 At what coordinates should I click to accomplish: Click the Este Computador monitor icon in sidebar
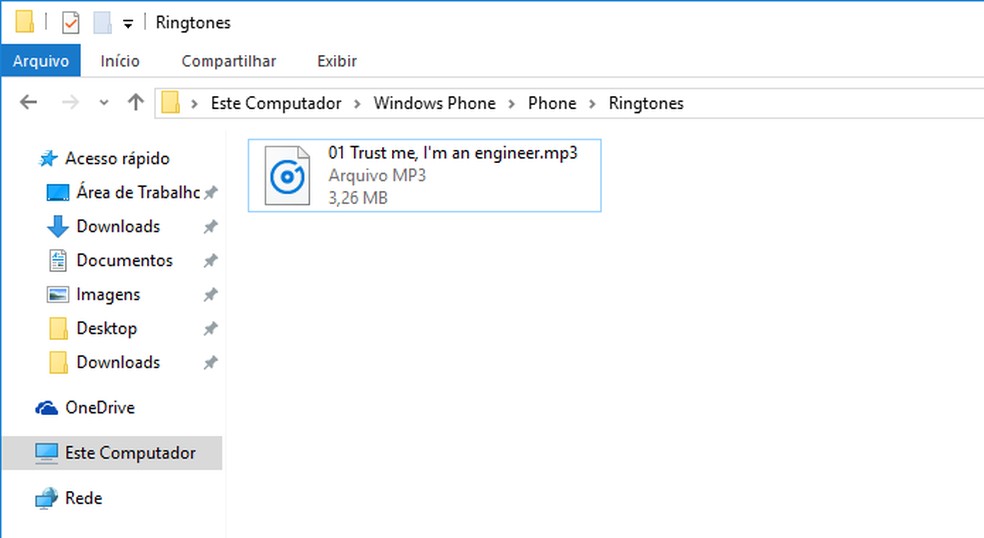(46, 453)
